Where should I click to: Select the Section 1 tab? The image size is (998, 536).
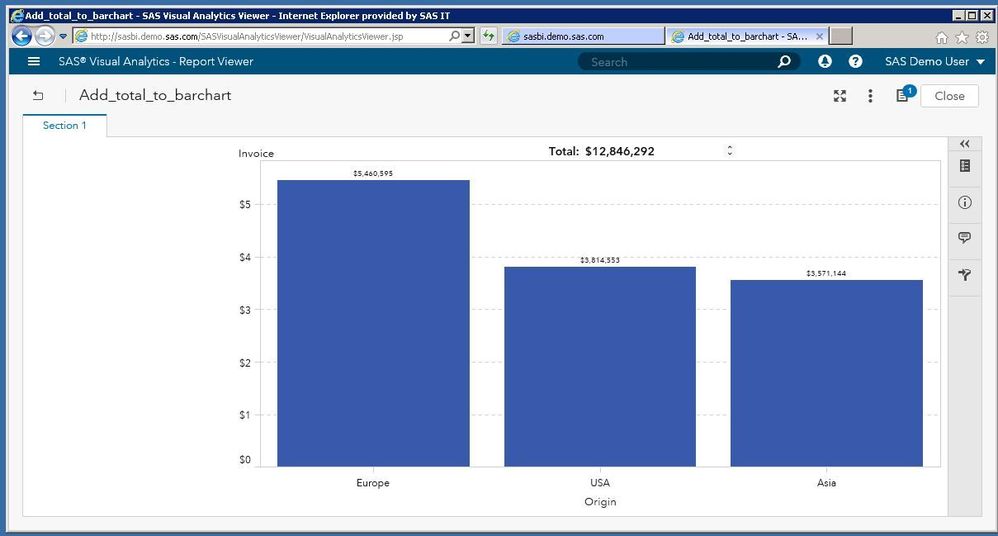64,125
